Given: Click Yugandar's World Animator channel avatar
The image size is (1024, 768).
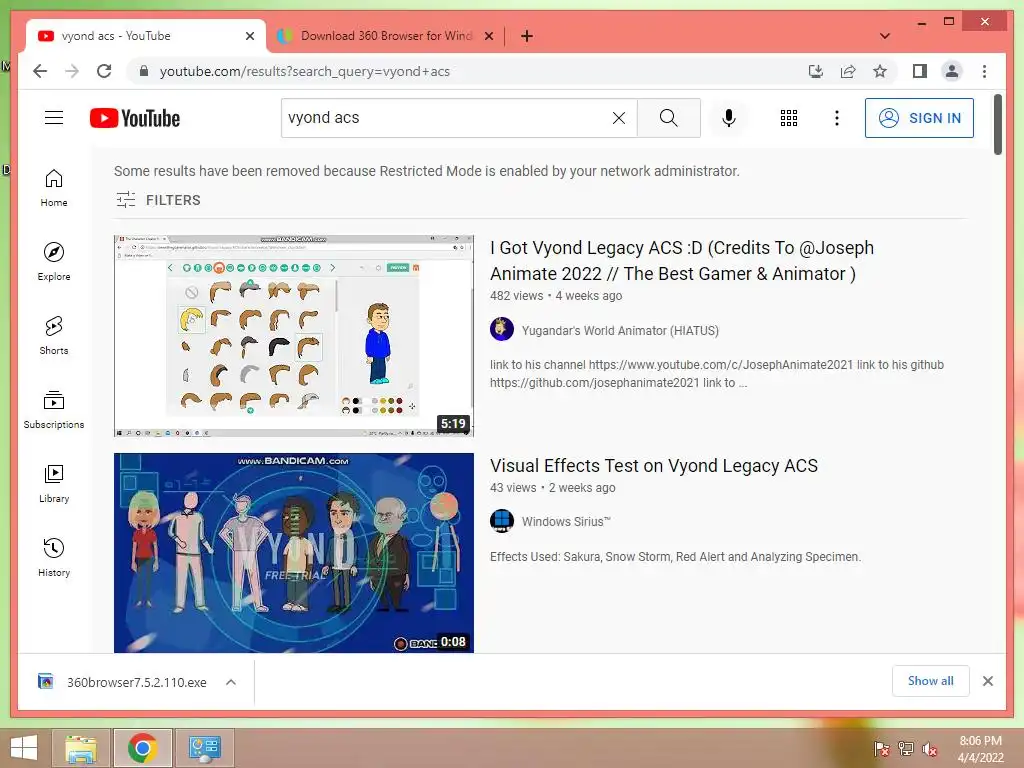Looking at the screenshot, I should [502, 329].
